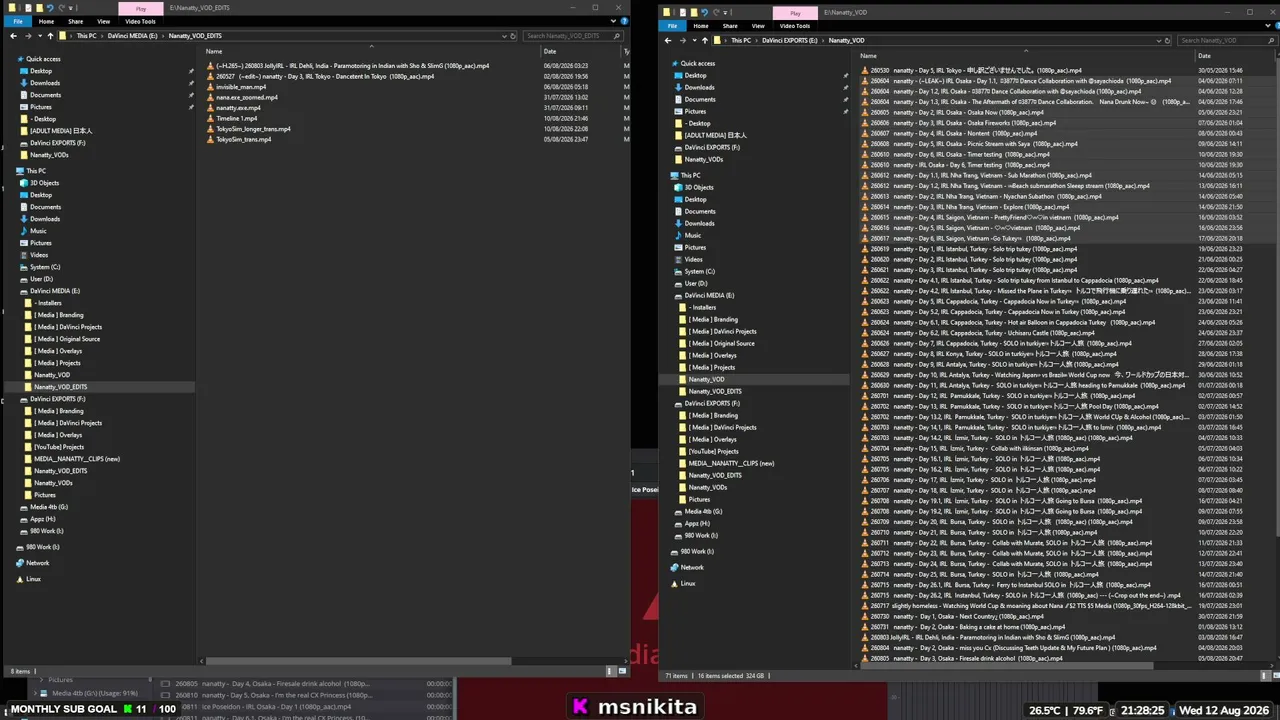Select Network icon in left window sidebar
Image resolution: width=1280 pixels, height=720 pixels.
point(19,563)
